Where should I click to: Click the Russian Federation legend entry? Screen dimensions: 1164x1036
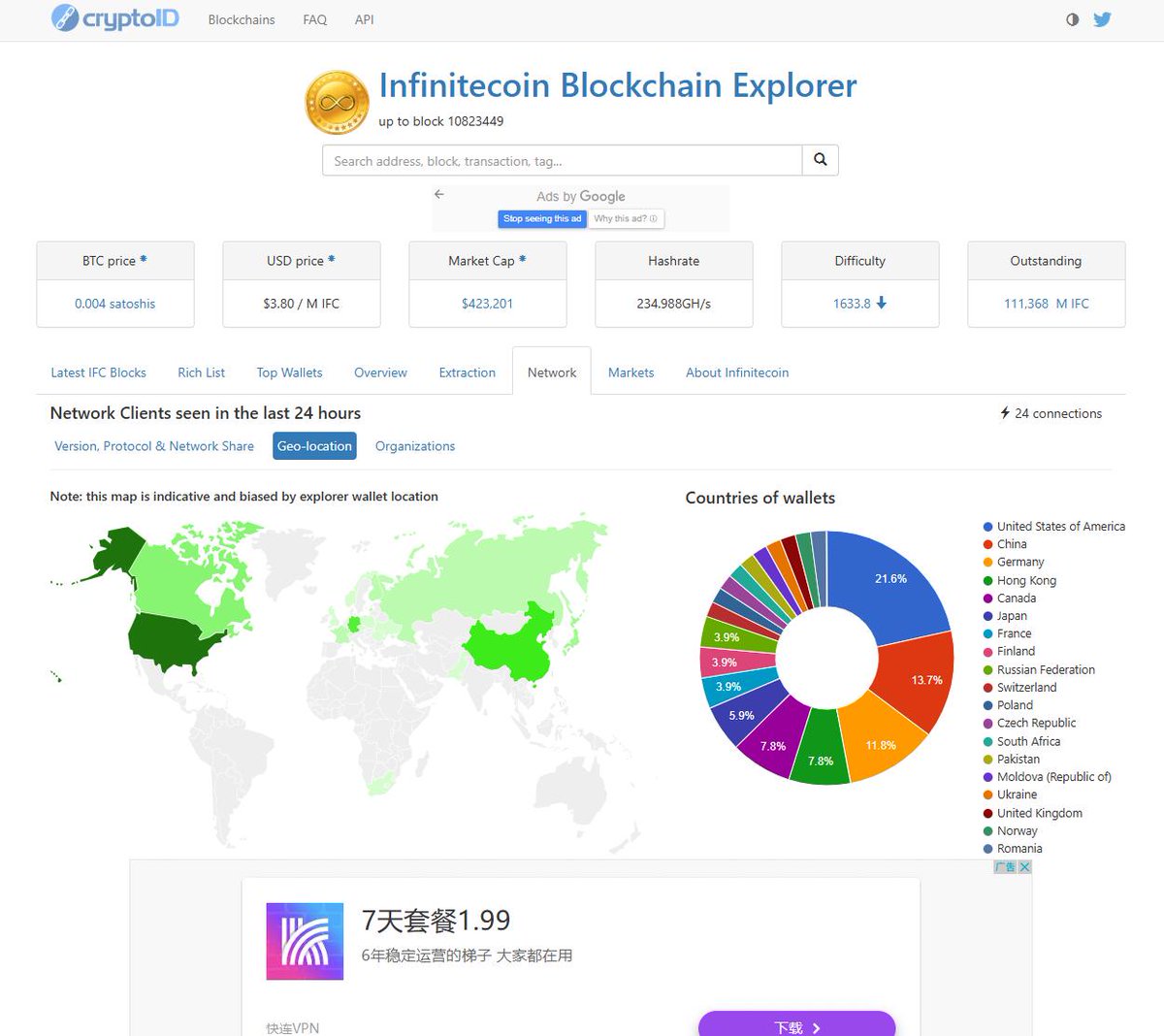(x=1039, y=669)
